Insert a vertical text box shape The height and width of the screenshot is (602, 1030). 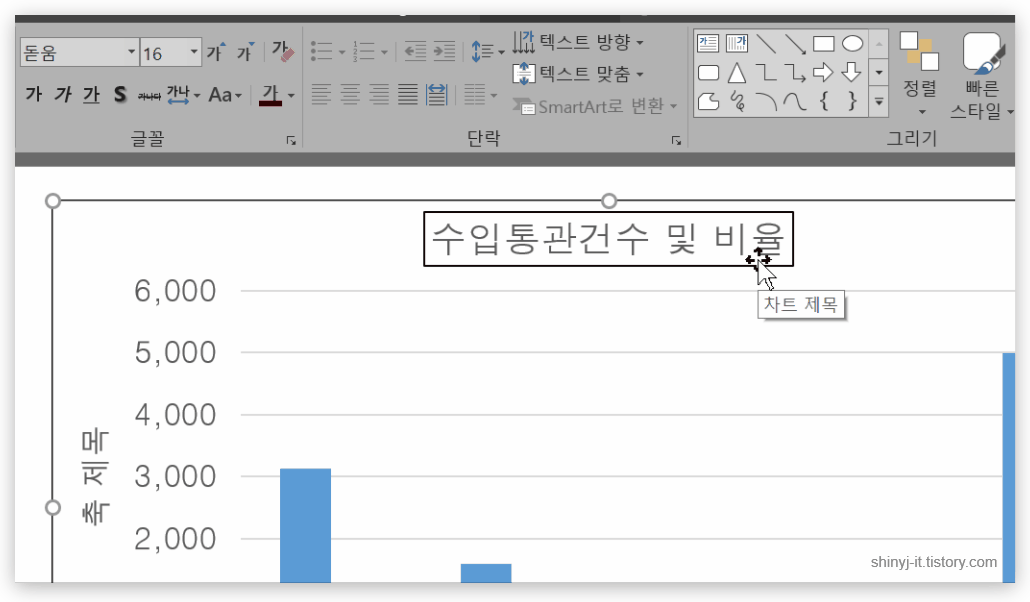pyautogui.click(x=736, y=44)
